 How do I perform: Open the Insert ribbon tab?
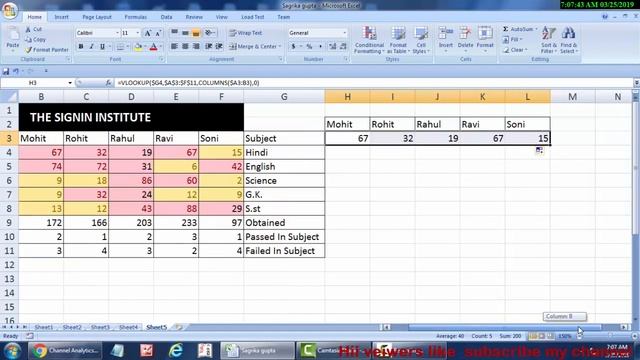point(62,17)
